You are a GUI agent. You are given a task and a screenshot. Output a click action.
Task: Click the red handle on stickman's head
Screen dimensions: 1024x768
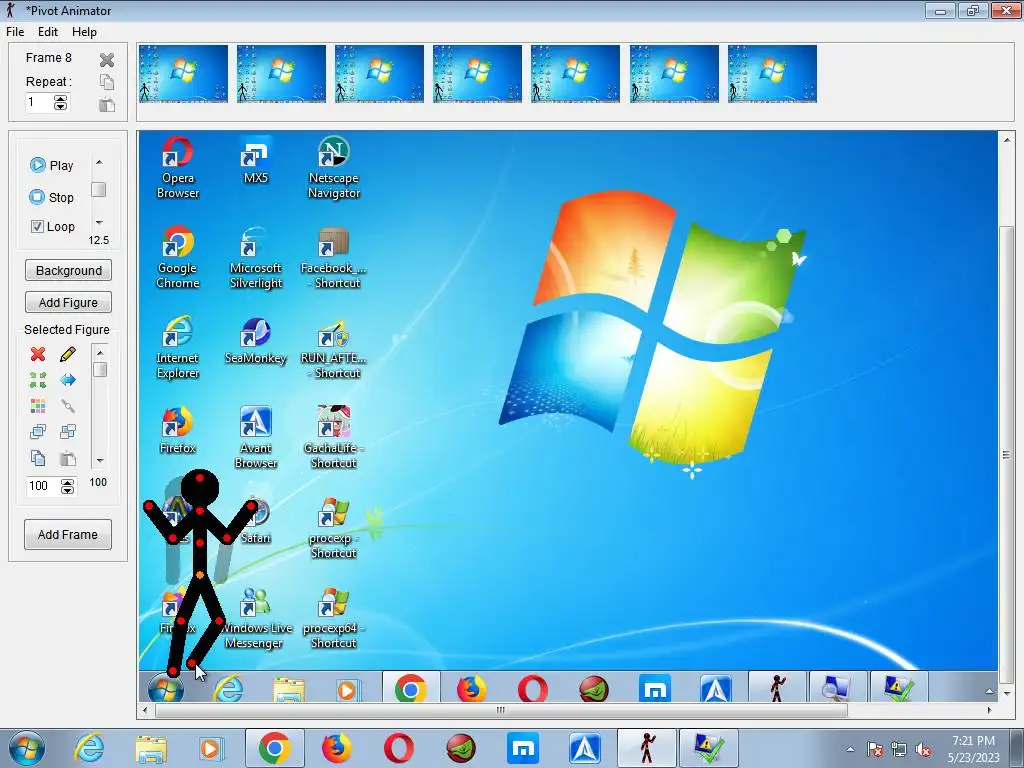[199, 479]
